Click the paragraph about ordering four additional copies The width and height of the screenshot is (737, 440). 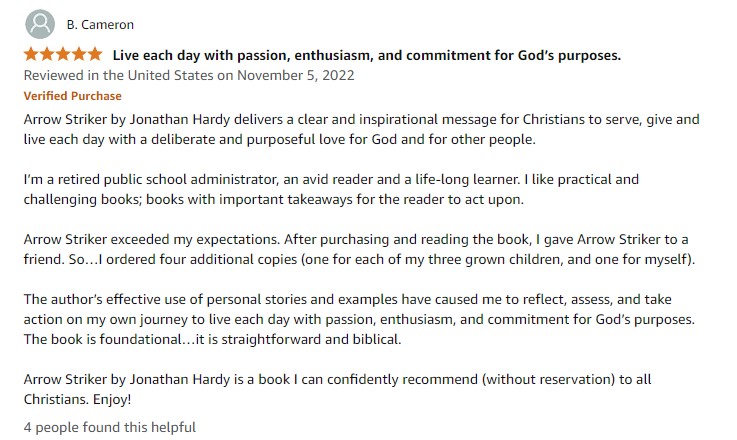pos(359,249)
